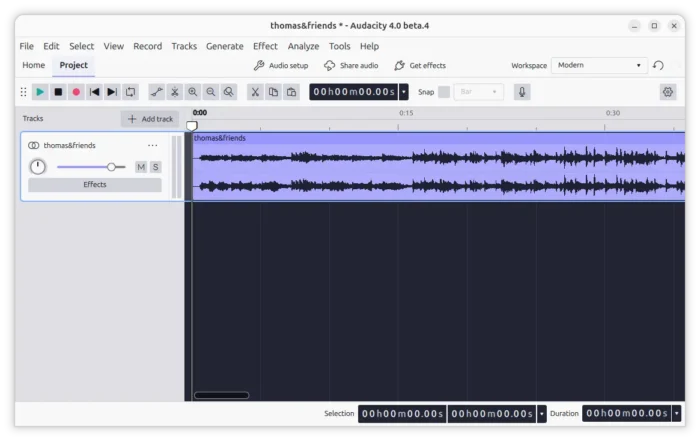Switch to the Home tab

(33, 65)
